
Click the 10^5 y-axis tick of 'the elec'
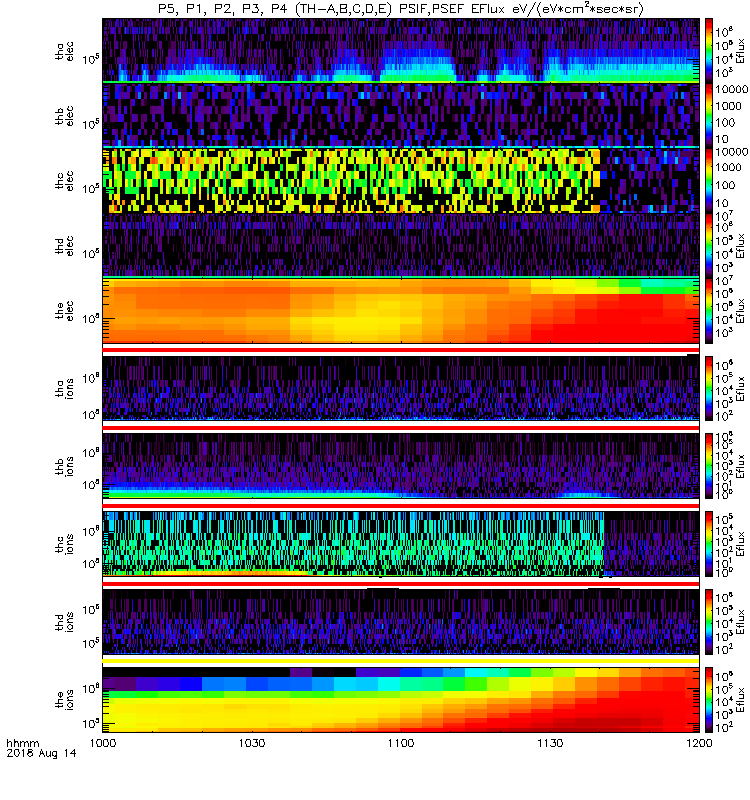coord(91,318)
